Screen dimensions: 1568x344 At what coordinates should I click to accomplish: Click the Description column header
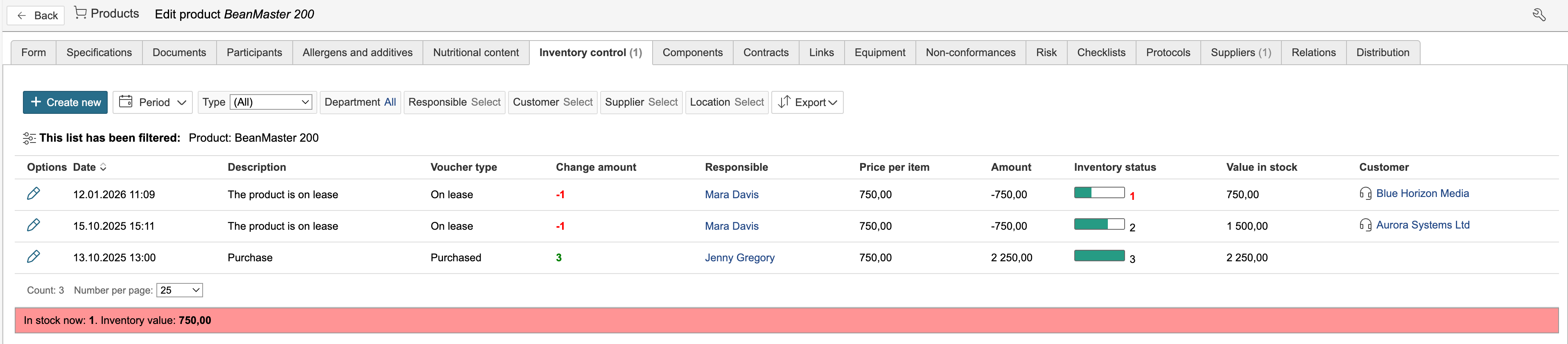257,167
